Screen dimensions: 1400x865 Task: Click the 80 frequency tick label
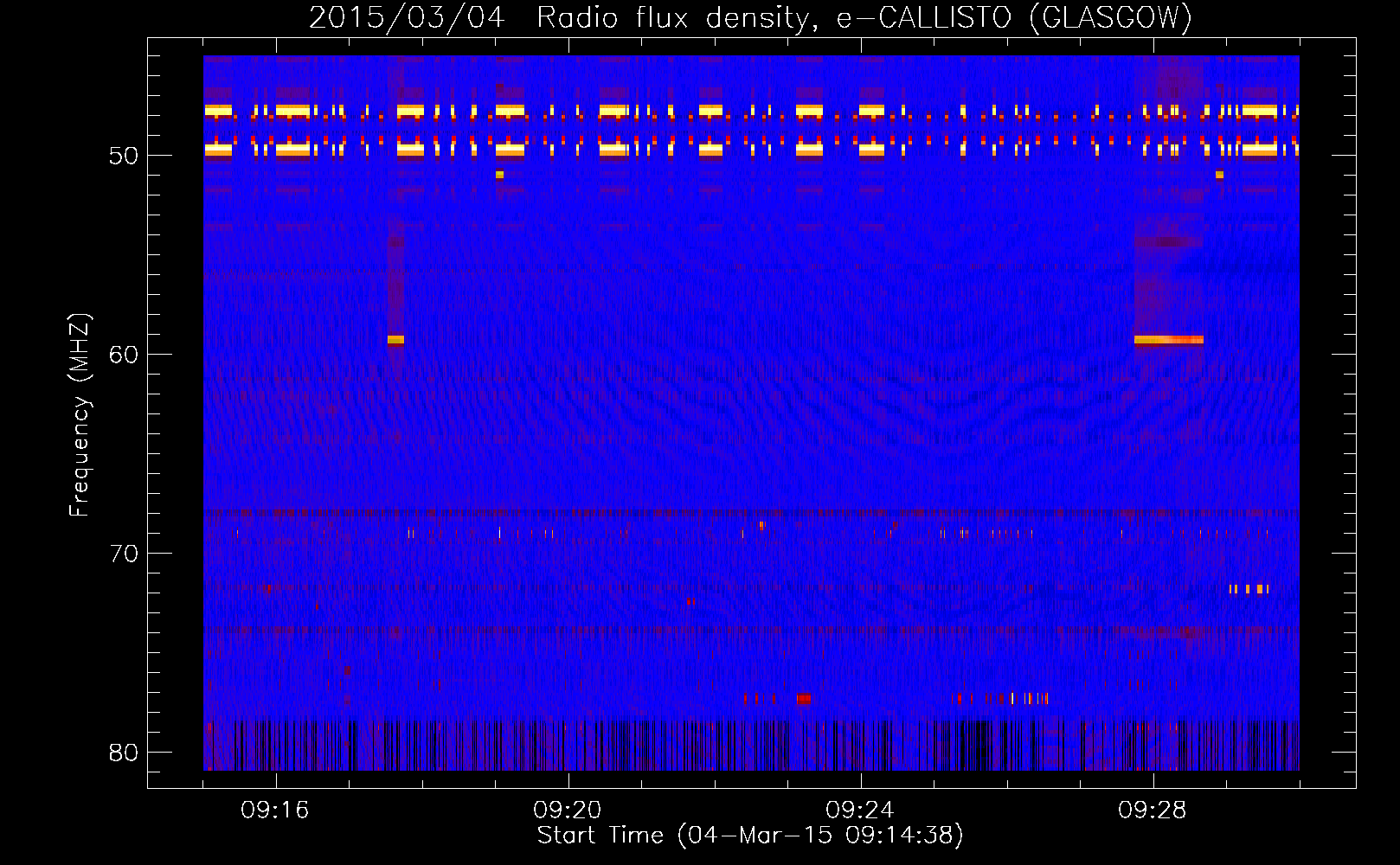pyautogui.click(x=124, y=753)
